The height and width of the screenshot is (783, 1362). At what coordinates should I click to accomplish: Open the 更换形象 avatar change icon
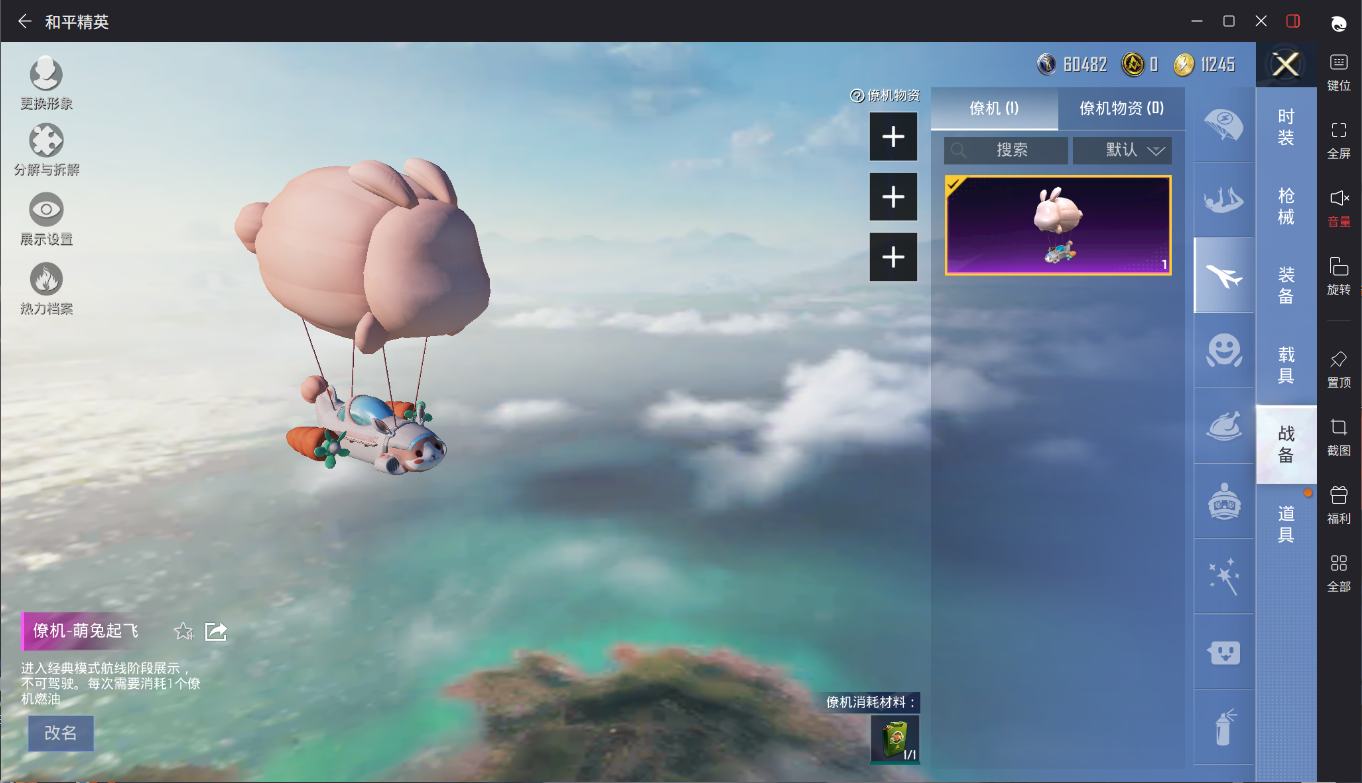click(46, 74)
